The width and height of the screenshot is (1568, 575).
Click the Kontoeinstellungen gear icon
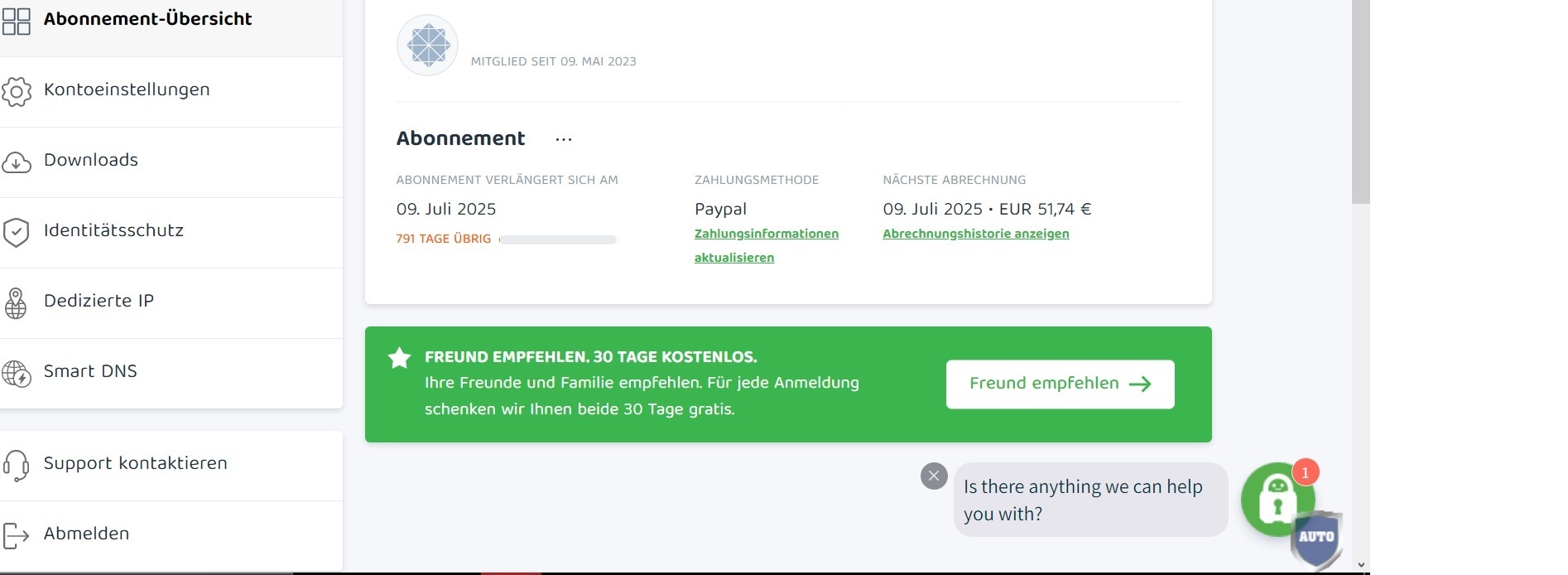point(16,91)
